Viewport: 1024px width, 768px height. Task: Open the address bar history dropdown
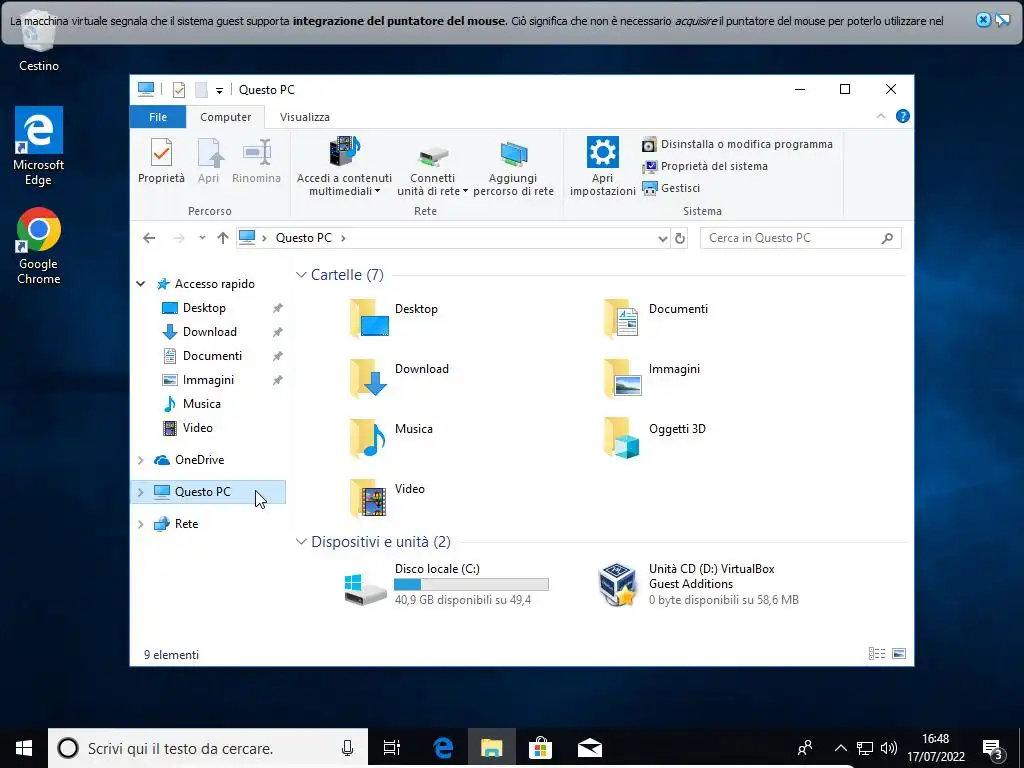click(662, 239)
